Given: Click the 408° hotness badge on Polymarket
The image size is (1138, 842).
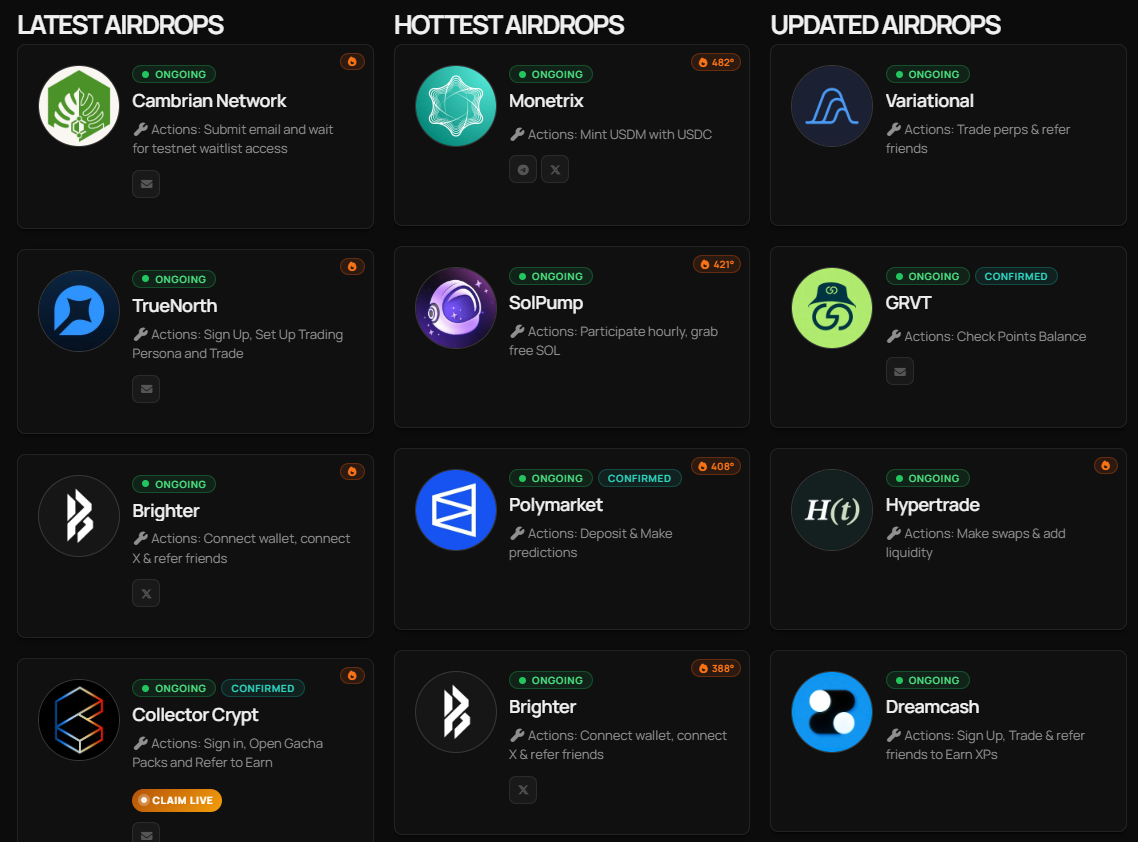Looking at the screenshot, I should pyautogui.click(x=716, y=466).
